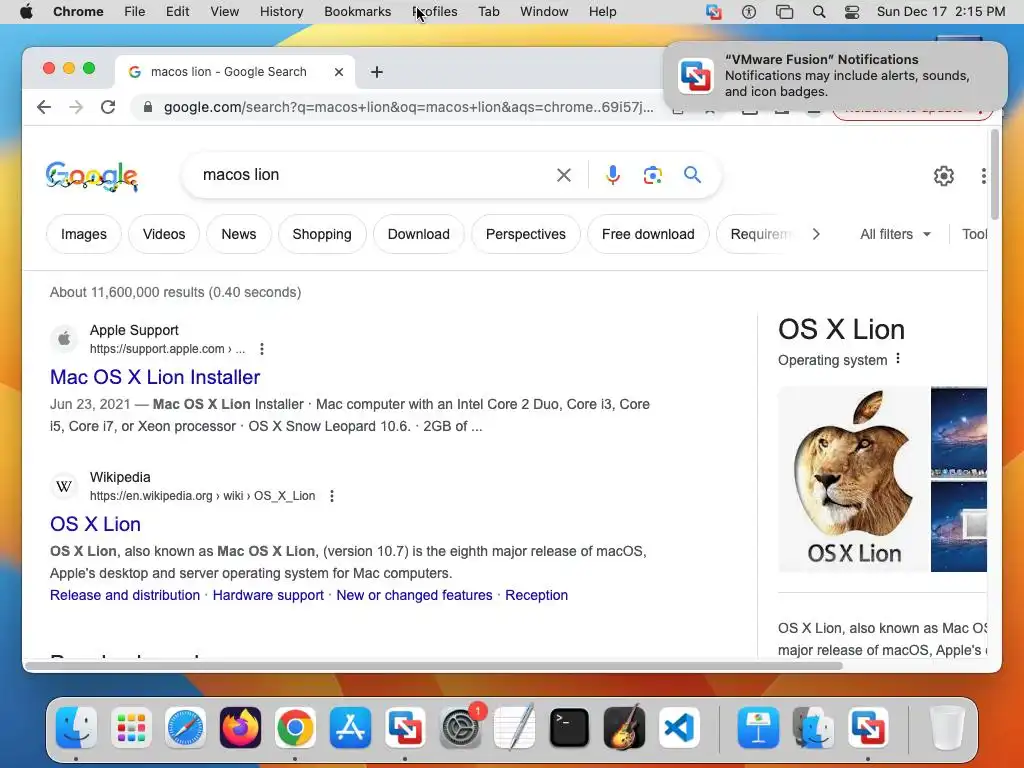1024x768 pixels.
Task: Open Visual Studio Code from the Dock
Action: [x=679, y=728]
